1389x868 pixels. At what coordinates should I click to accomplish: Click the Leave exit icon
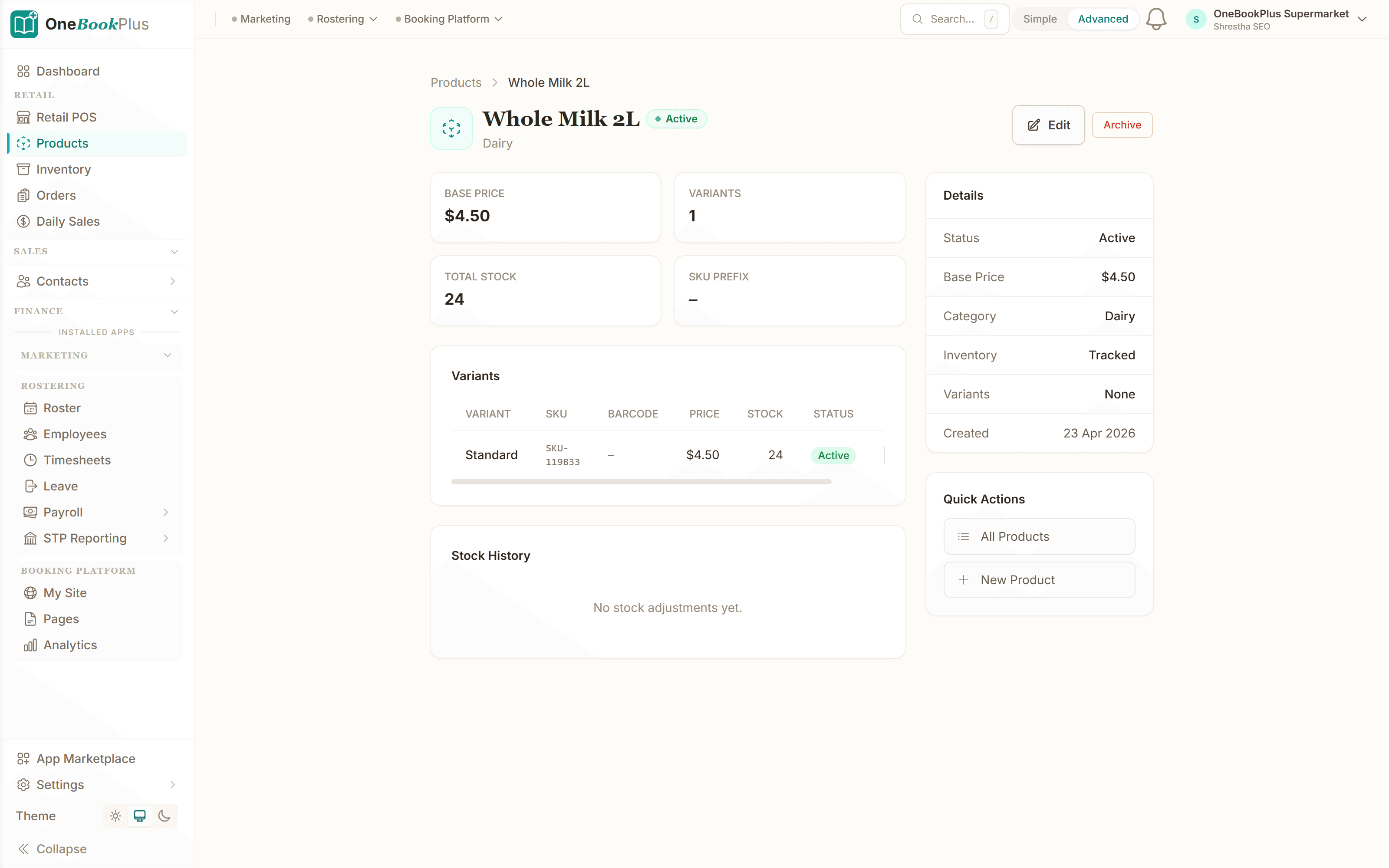click(x=30, y=486)
